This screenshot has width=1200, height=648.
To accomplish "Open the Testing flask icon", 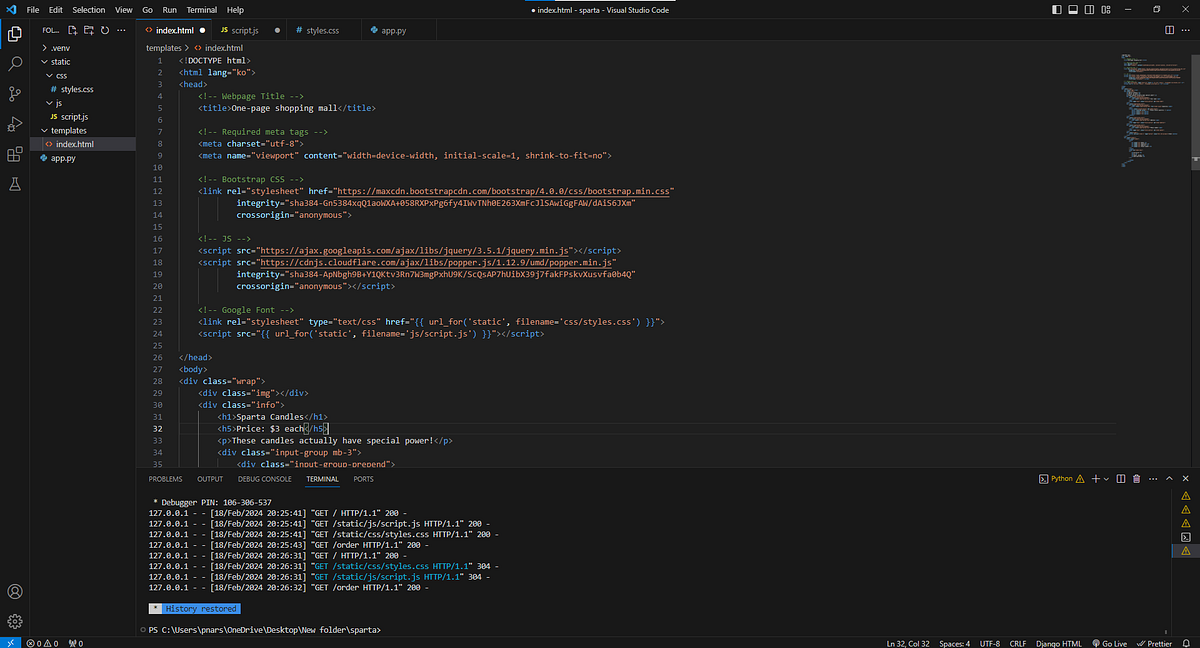I will coord(15,184).
